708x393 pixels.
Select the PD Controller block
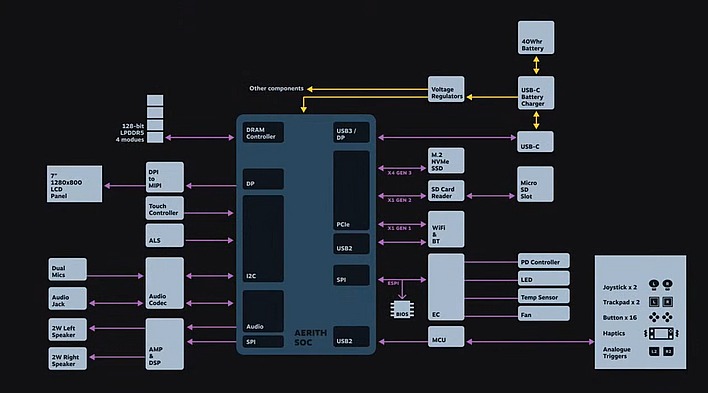pos(544,261)
